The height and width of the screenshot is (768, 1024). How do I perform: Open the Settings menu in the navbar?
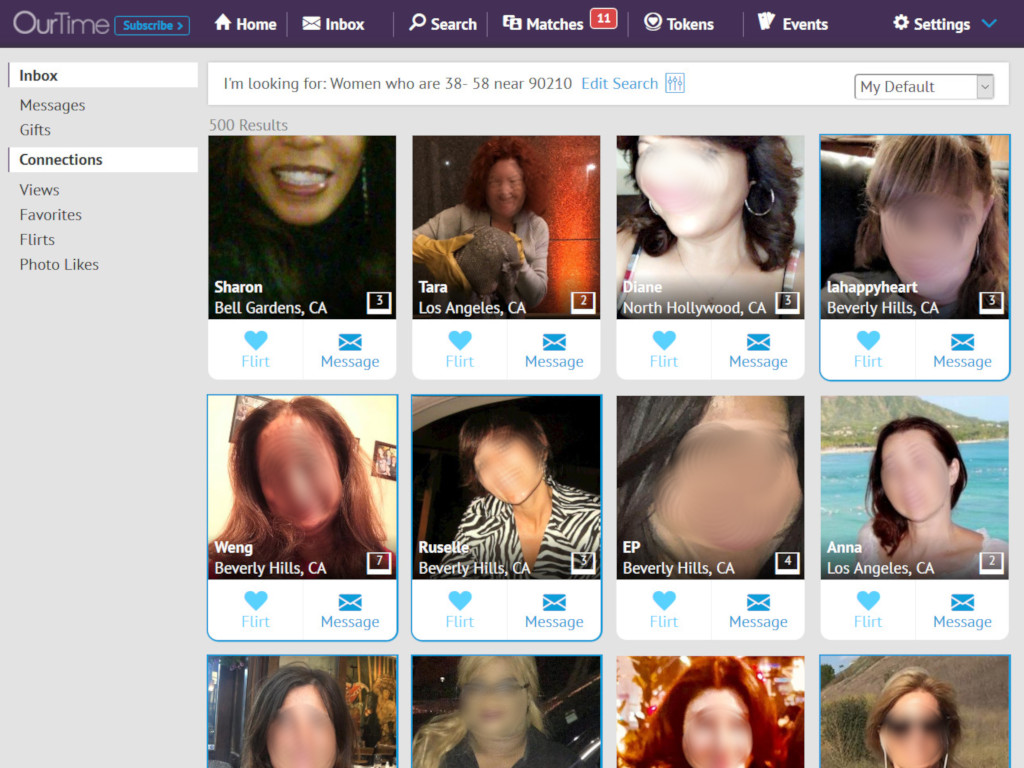pos(931,24)
